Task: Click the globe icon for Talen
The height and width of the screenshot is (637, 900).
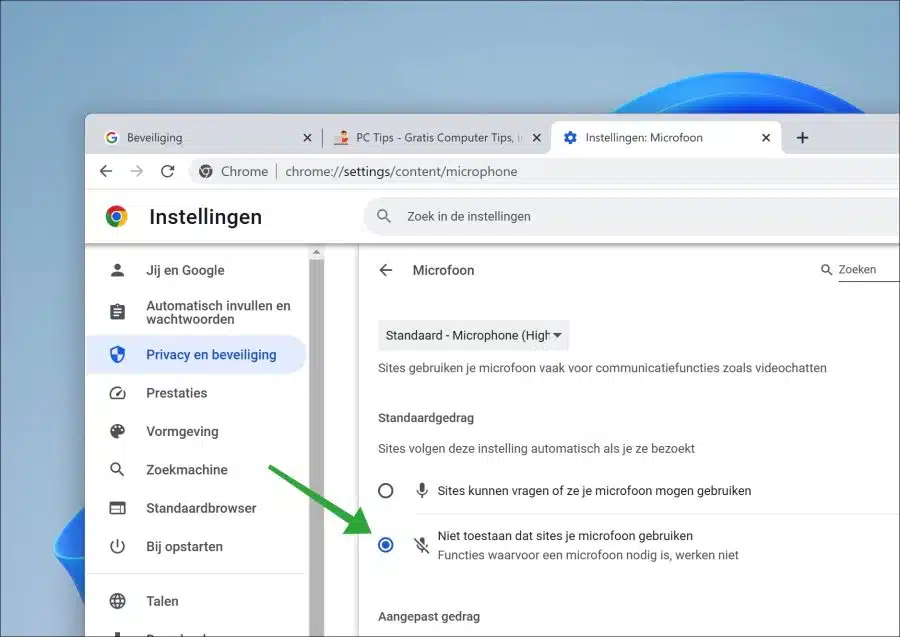Action: pyautogui.click(x=117, y=601)
